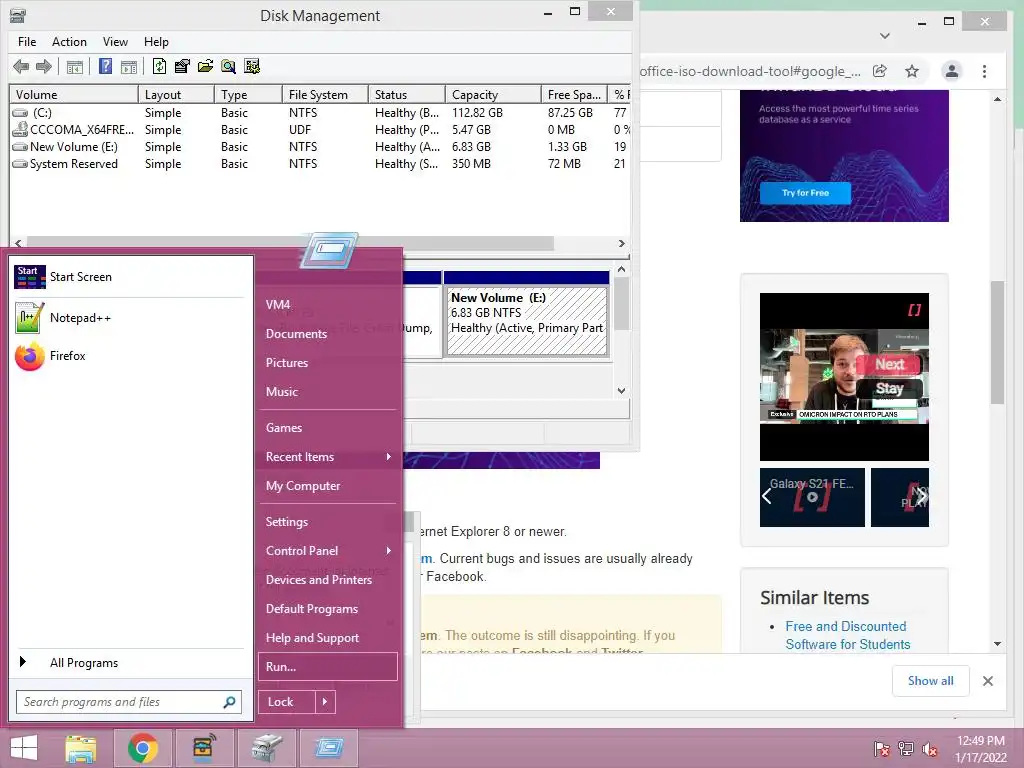This screenshot has height=768, width=1024.
Task: Select the (C:) volume drive icon
Action: [x=20, y=113]
